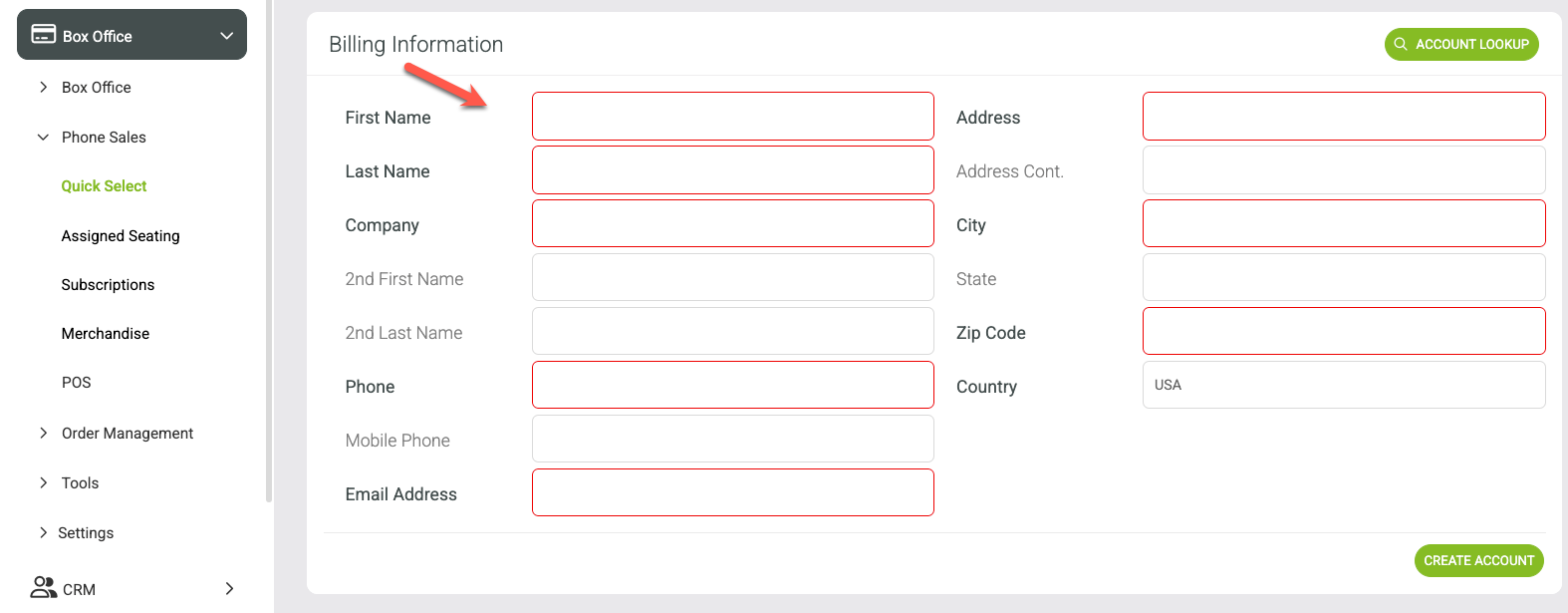Collapse the Box Office module dropdown chevron
Screen dimensions: 1568x613
point(227,36)
